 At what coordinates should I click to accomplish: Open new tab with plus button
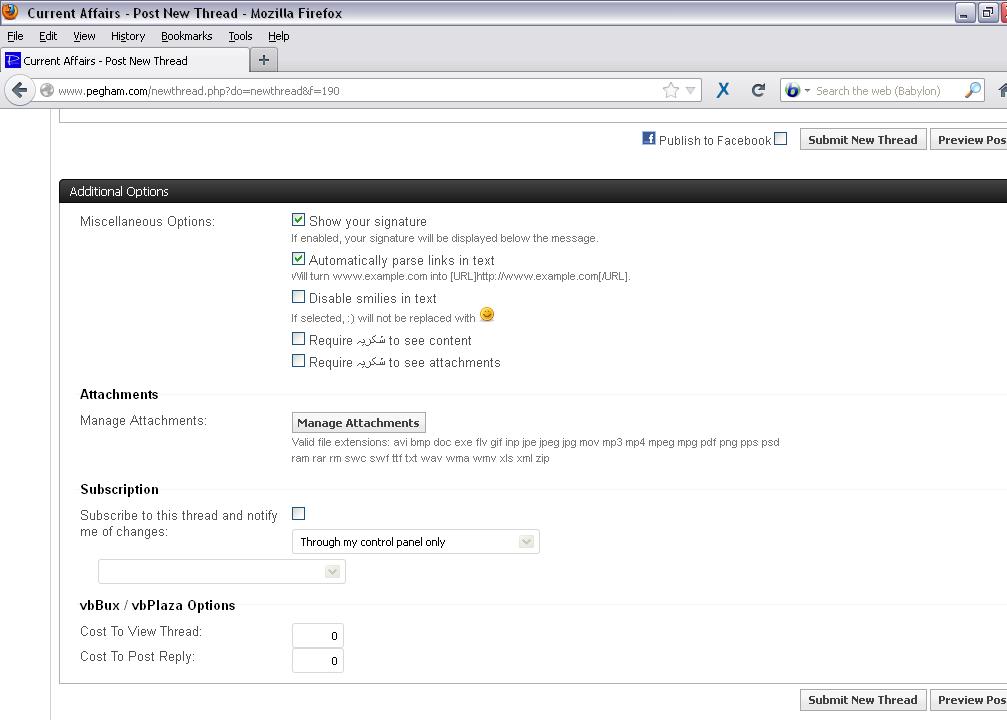pos(264,60)
